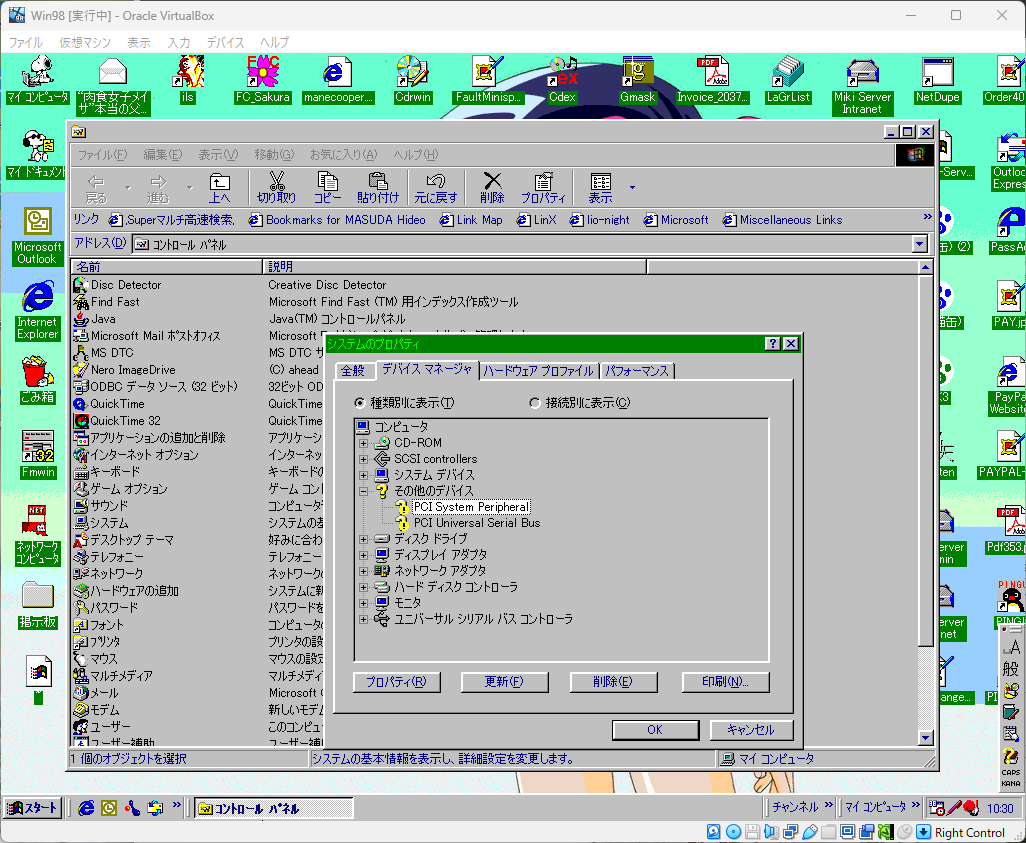This screenshot has height=843, width=1026.
Task: Open the Internet Explorer desktop icon
Action: 37,298
